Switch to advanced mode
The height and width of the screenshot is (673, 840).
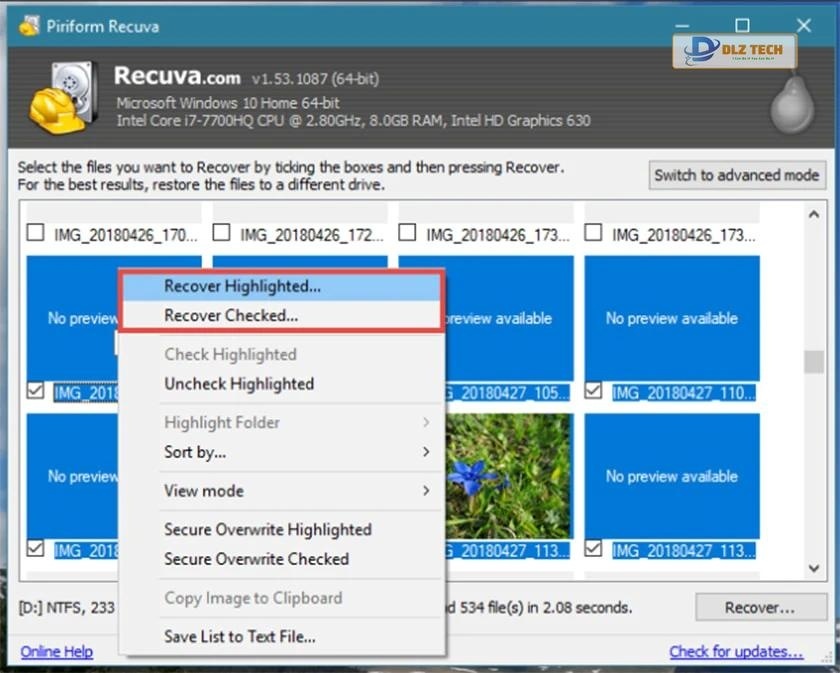pos(736,175)
